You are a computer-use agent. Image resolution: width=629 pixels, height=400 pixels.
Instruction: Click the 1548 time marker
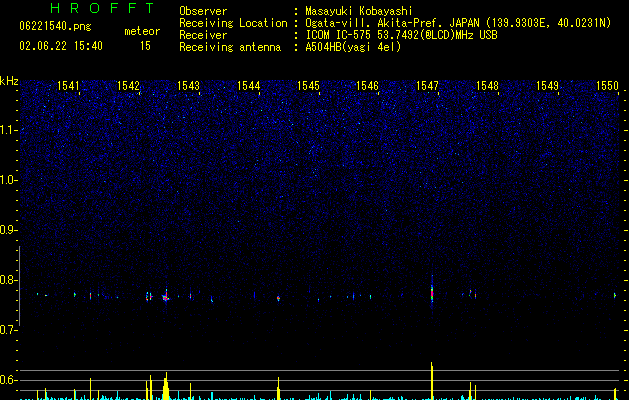pos(487,86)
